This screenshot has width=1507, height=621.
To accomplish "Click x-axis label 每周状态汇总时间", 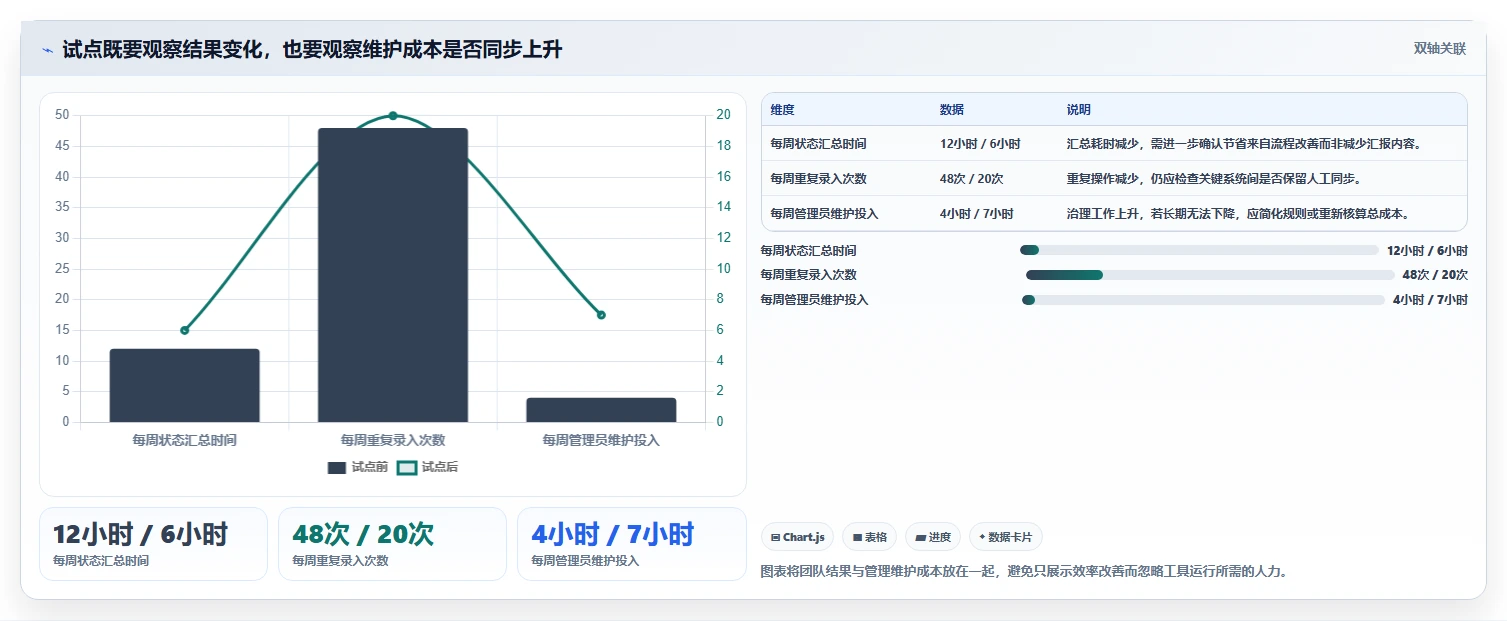I will [x=184, y=440].
